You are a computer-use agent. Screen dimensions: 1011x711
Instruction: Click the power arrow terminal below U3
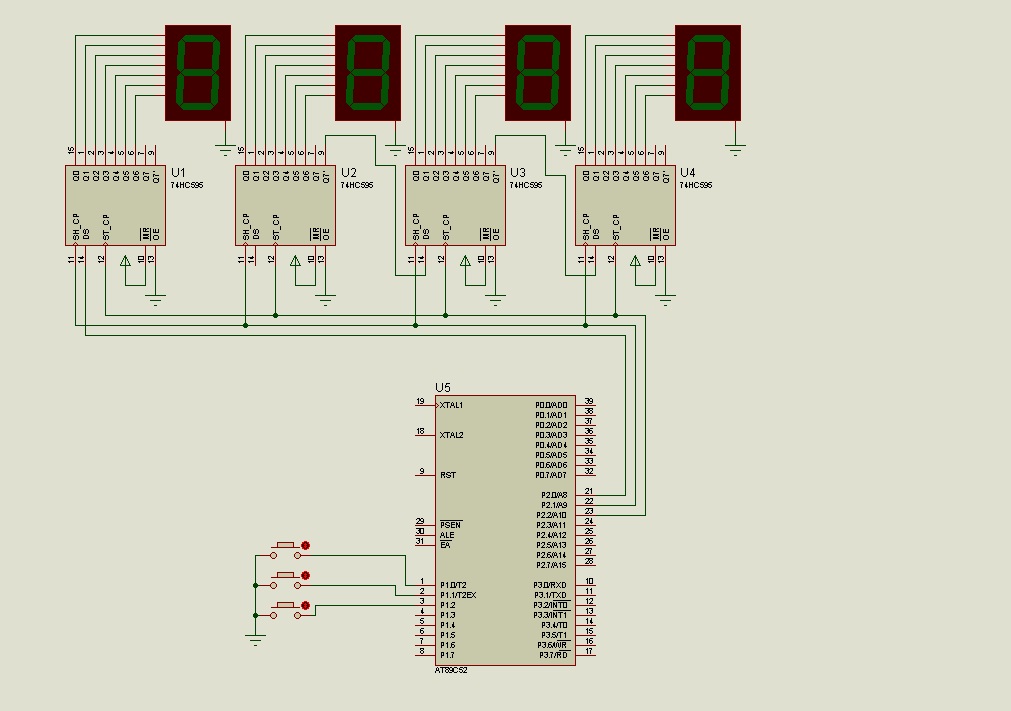465,260
